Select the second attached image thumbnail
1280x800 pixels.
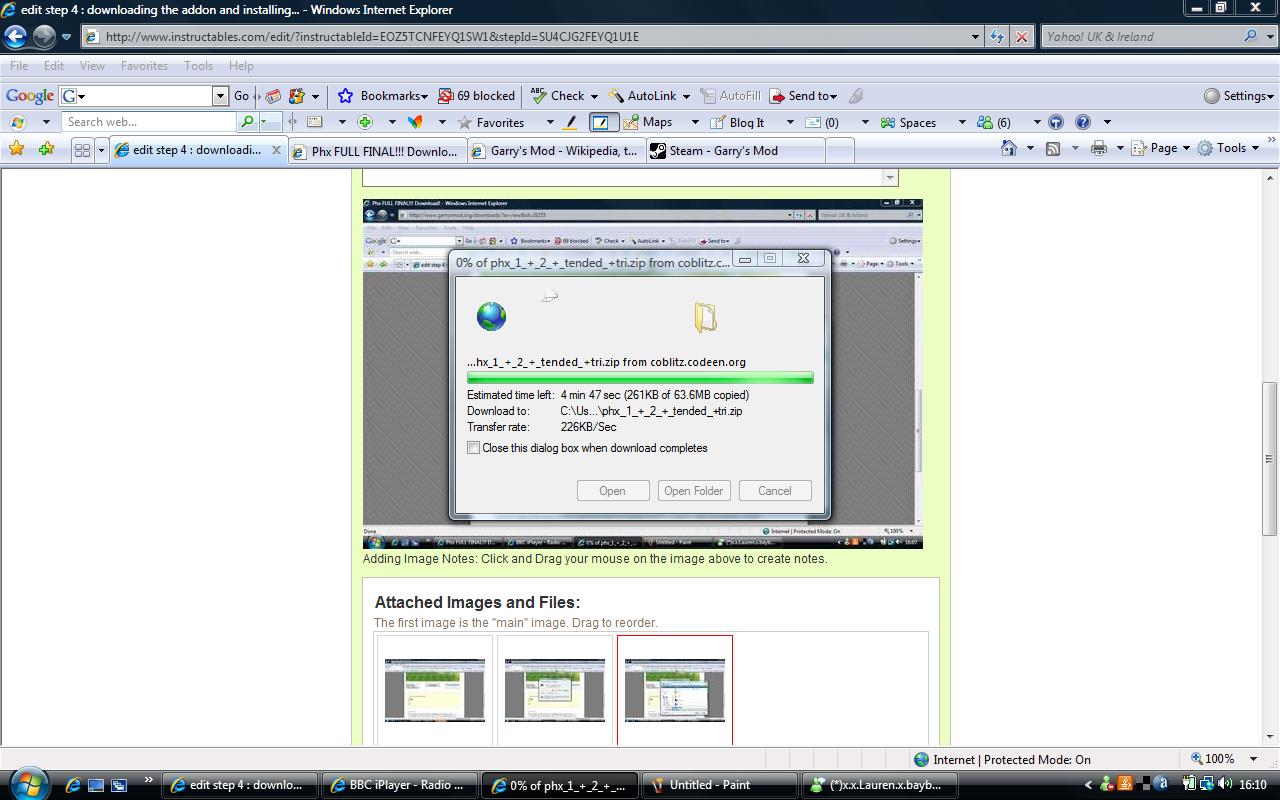(x=555, y=690)
